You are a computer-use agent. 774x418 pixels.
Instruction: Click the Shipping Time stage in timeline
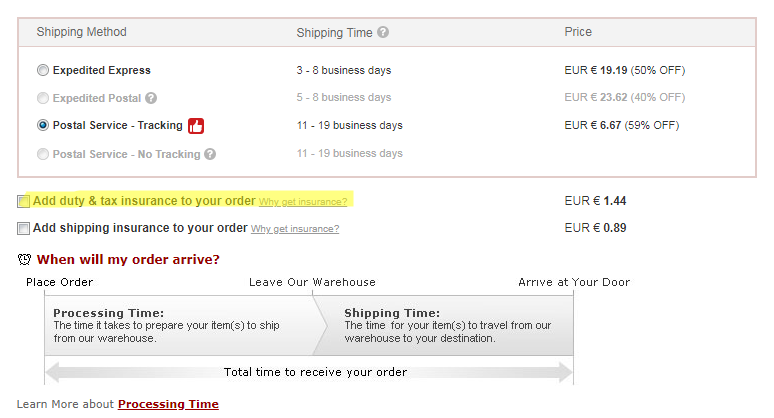(450, 325)
